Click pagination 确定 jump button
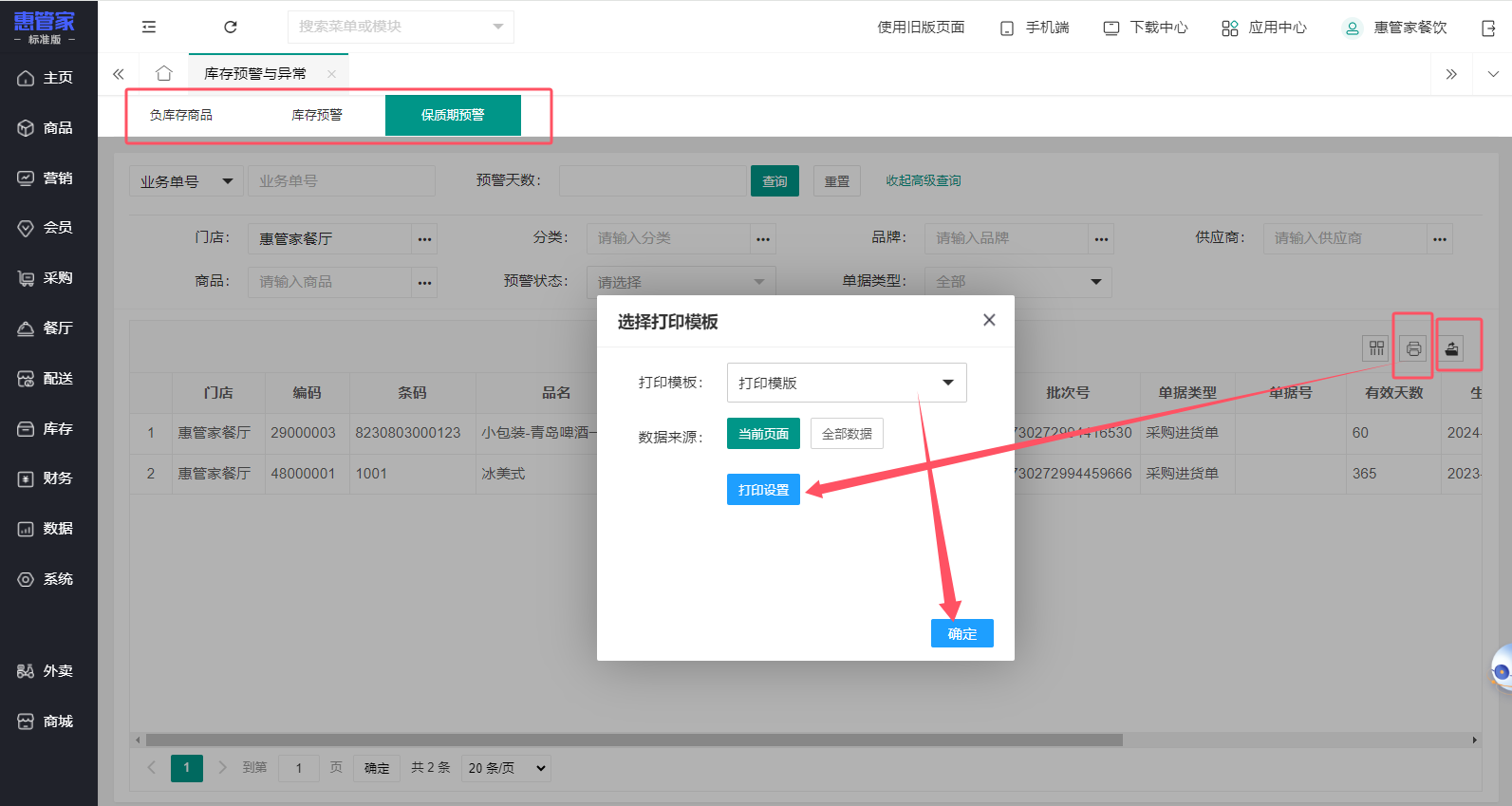Viewport: 1512px width, 806px height. 377,768
